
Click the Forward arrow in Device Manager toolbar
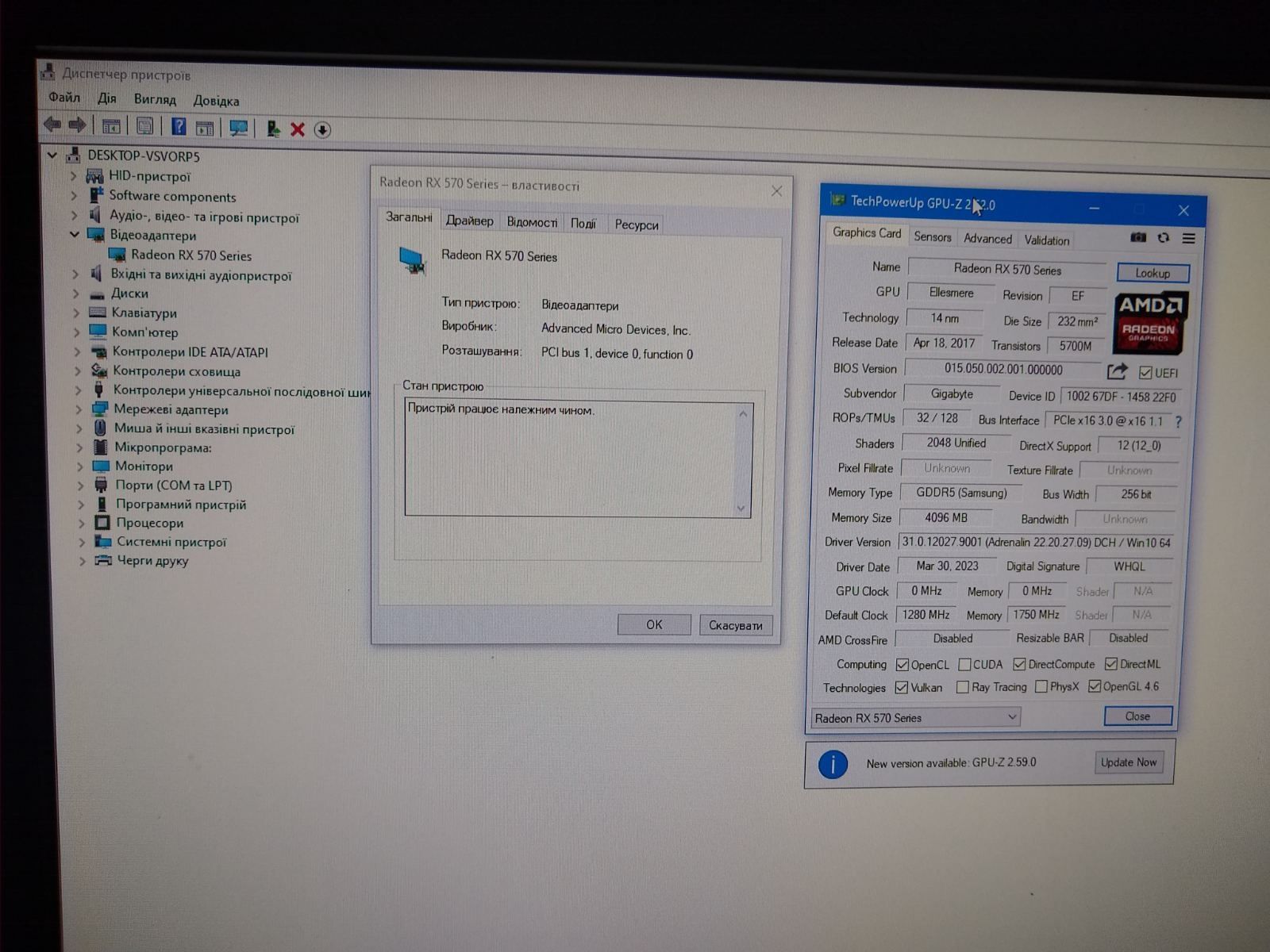pyautogui.click(x=77, y=125)
